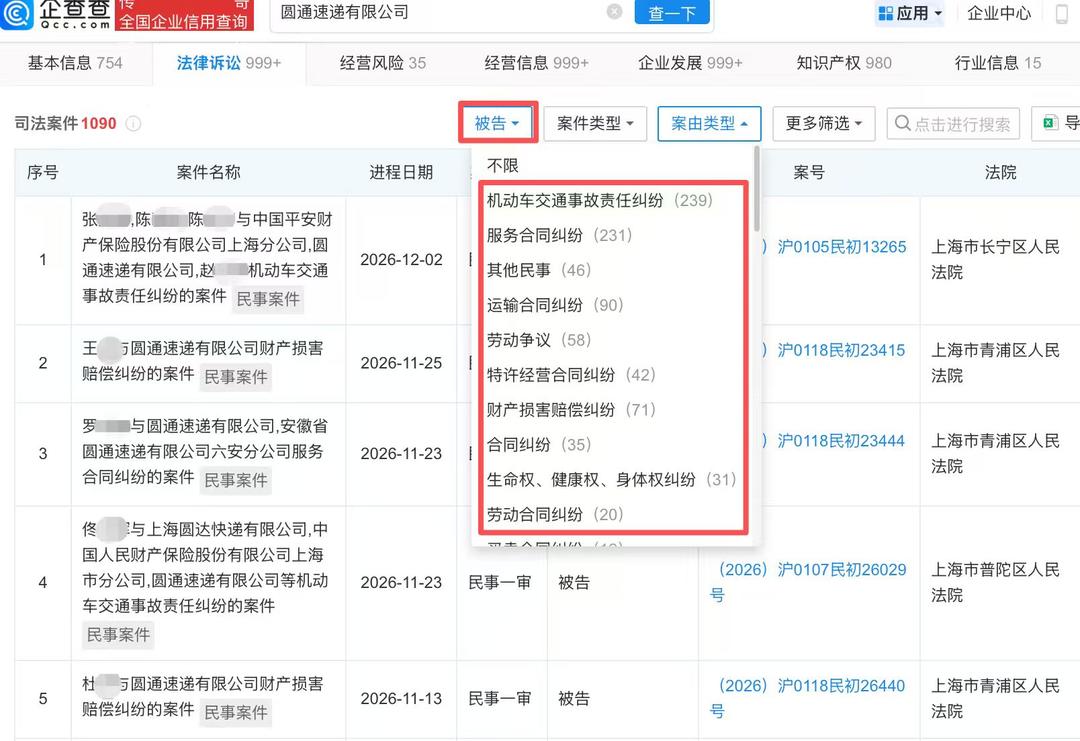The image size is (1080, 741).
Task: Click the 点击进行搜索 search field
Action: point(953,124)
